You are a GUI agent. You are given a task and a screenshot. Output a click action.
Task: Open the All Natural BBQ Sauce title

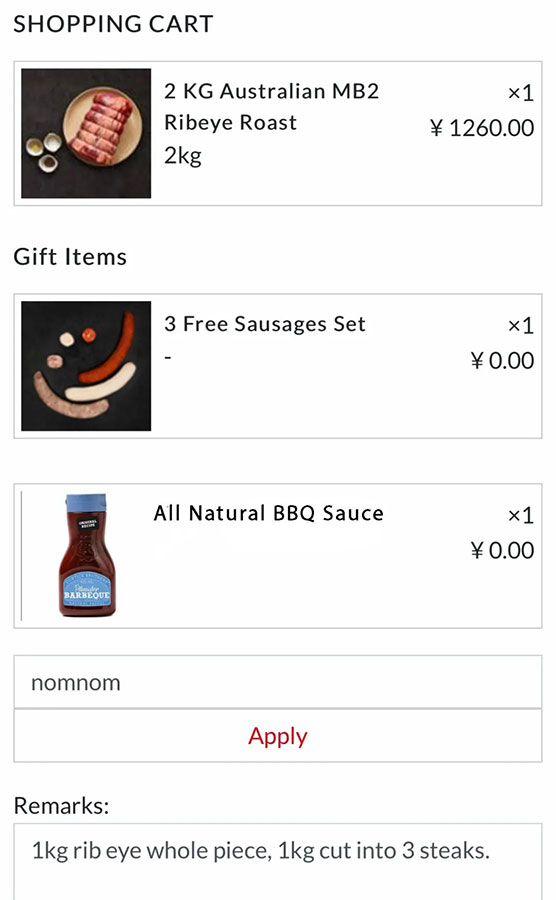(269, 513)
